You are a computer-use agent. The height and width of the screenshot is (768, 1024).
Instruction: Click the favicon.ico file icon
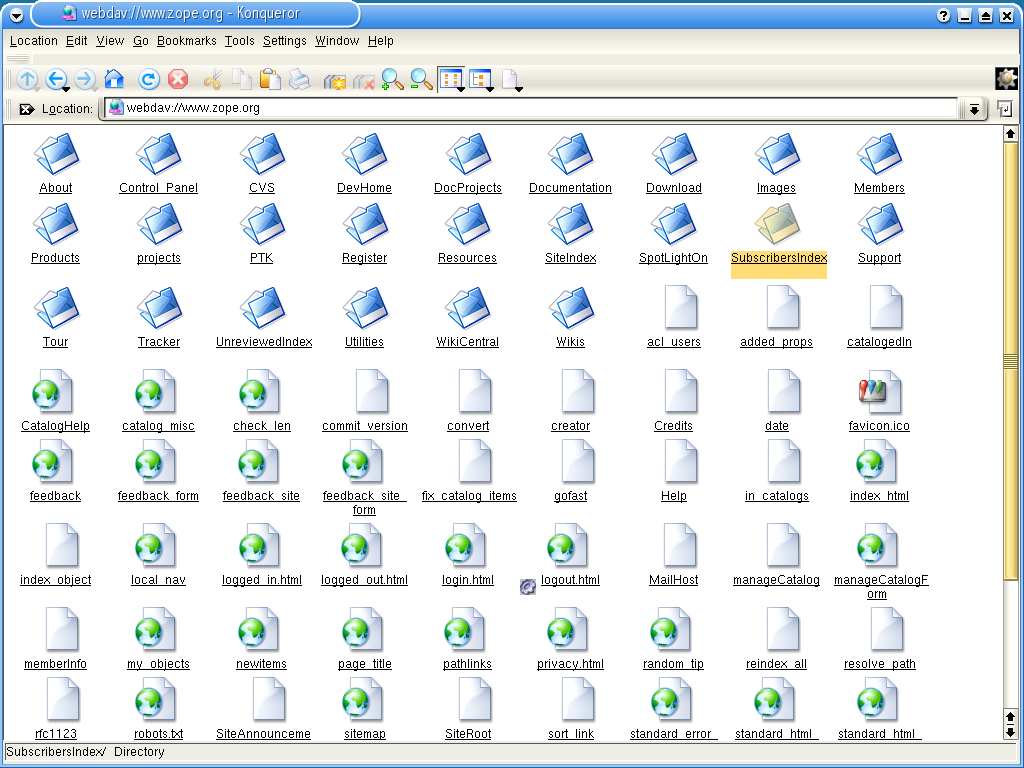[879, 392]
